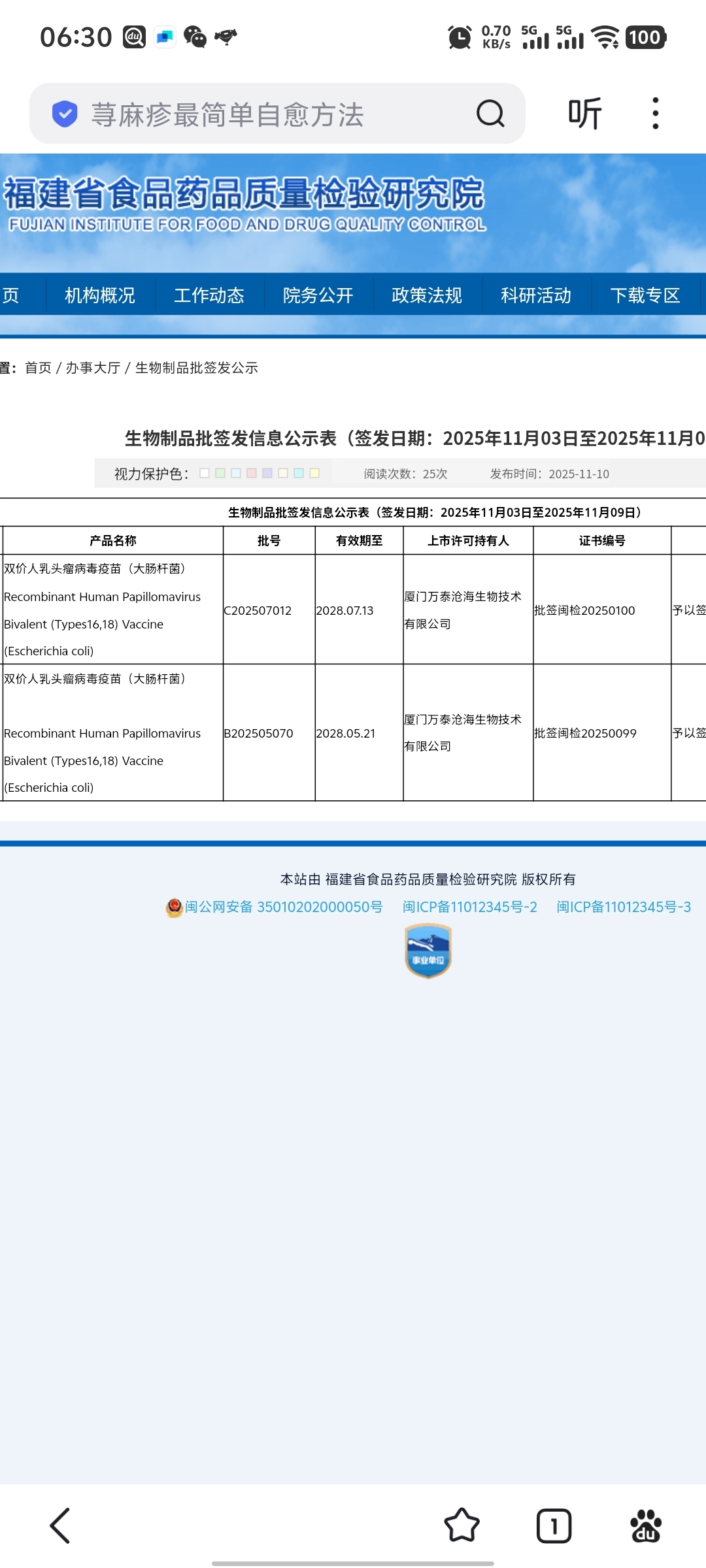Tap the search magnifier icon
The image size is (706, 1568).
pos(490,114)
